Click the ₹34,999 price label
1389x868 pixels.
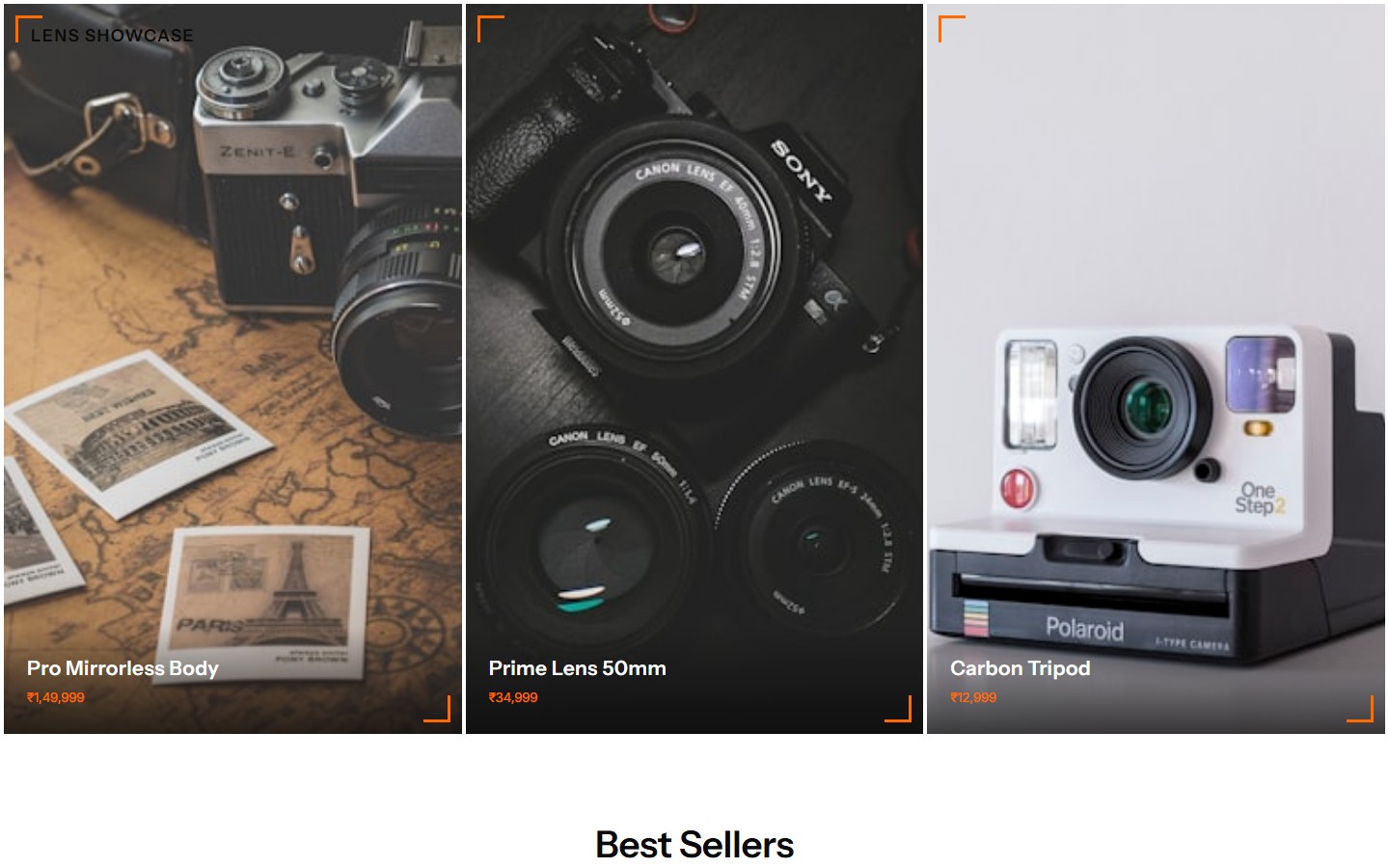point(513,697)
